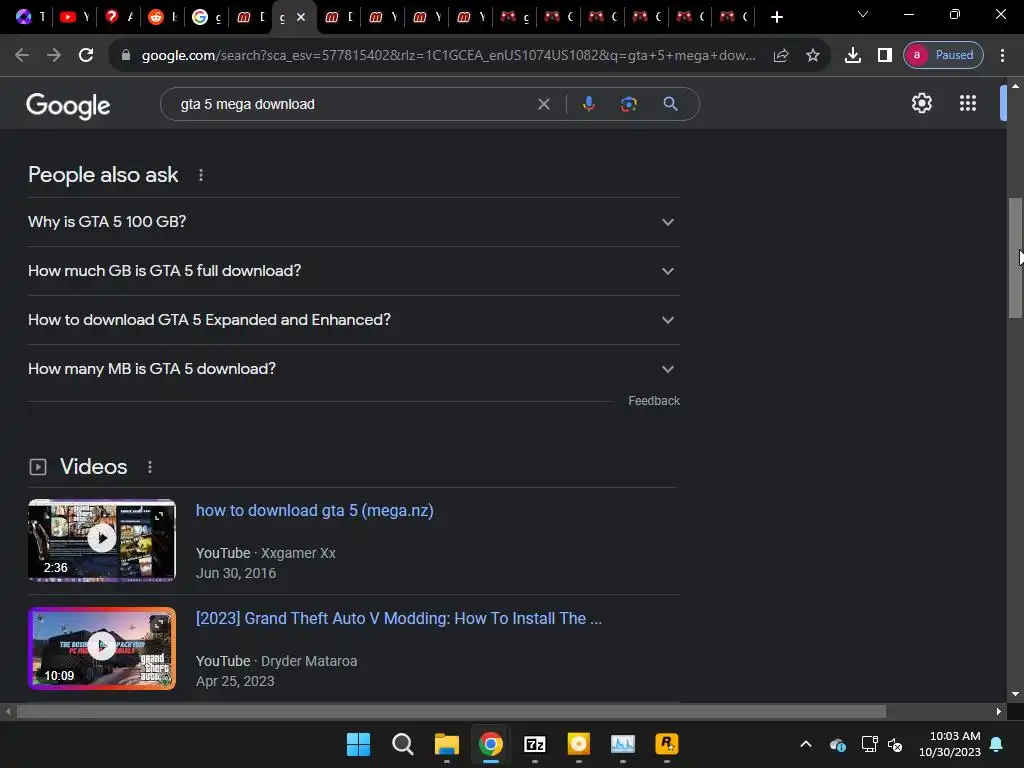Open Windows taskbar search
This screenshot has height=768, width=1024.
402,744
